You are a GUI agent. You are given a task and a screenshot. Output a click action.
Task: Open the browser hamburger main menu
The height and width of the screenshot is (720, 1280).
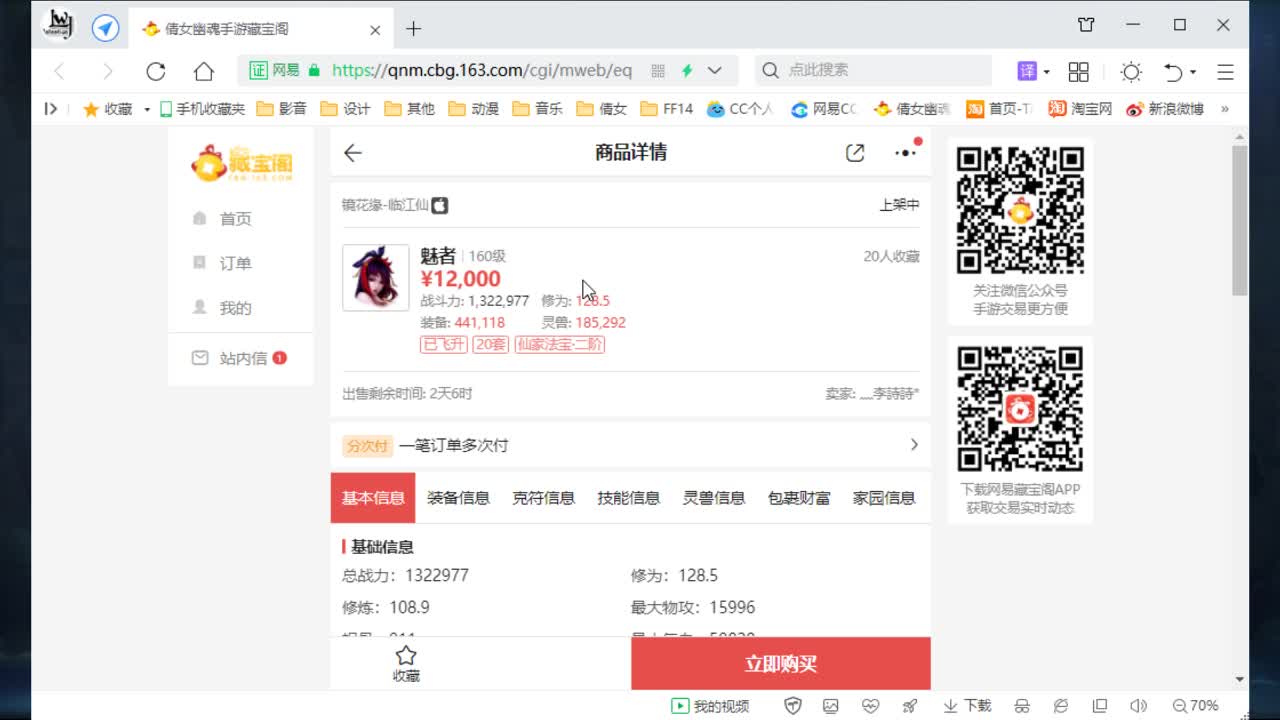pyautogui.click(x=1226, y=72)
